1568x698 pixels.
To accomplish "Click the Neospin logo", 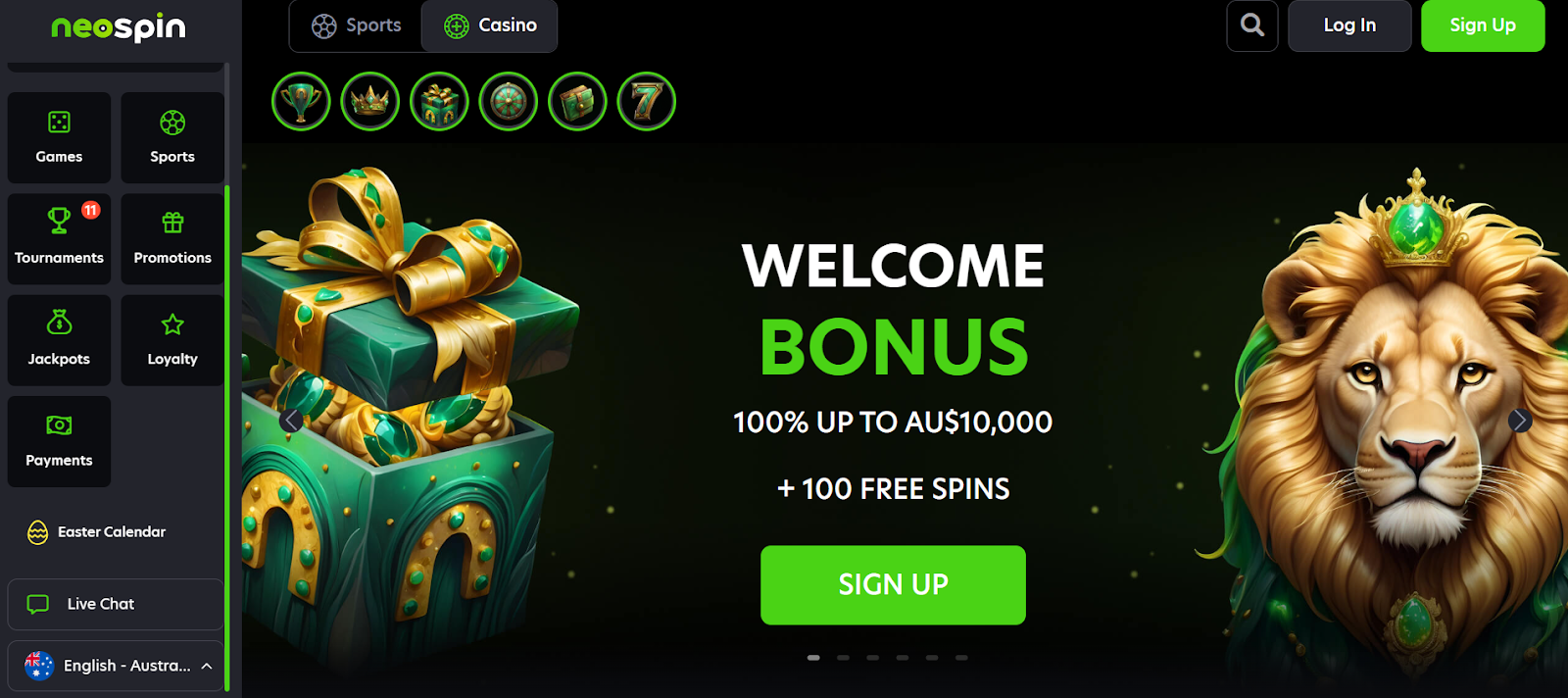I will tap(119, 27).
